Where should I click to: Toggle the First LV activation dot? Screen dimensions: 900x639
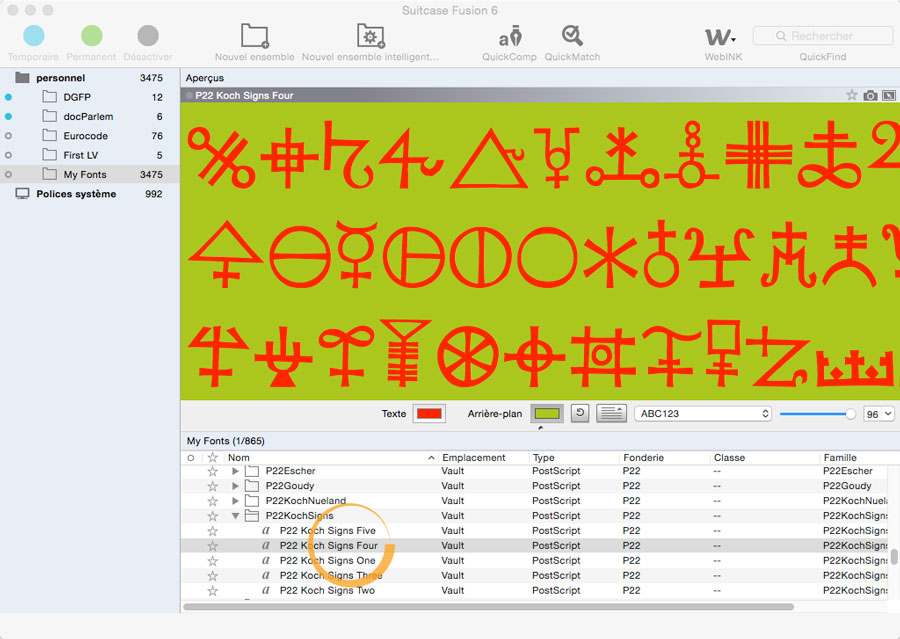click(x=8, y=155)
